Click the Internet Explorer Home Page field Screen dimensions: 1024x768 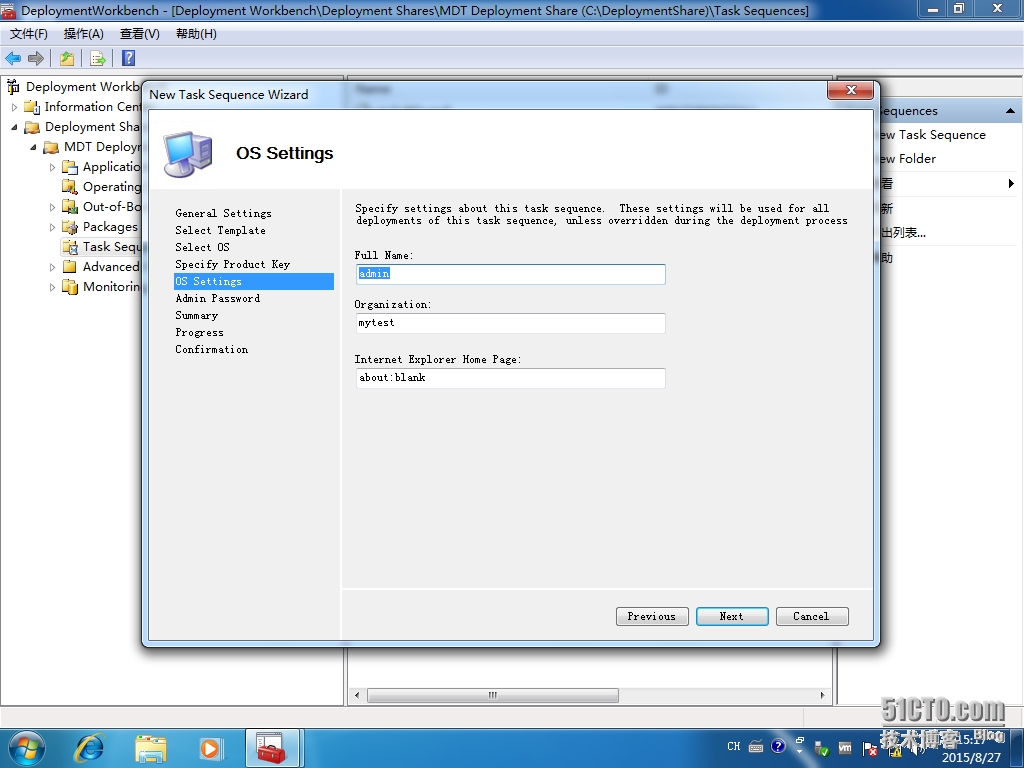(x=511, y=377)
